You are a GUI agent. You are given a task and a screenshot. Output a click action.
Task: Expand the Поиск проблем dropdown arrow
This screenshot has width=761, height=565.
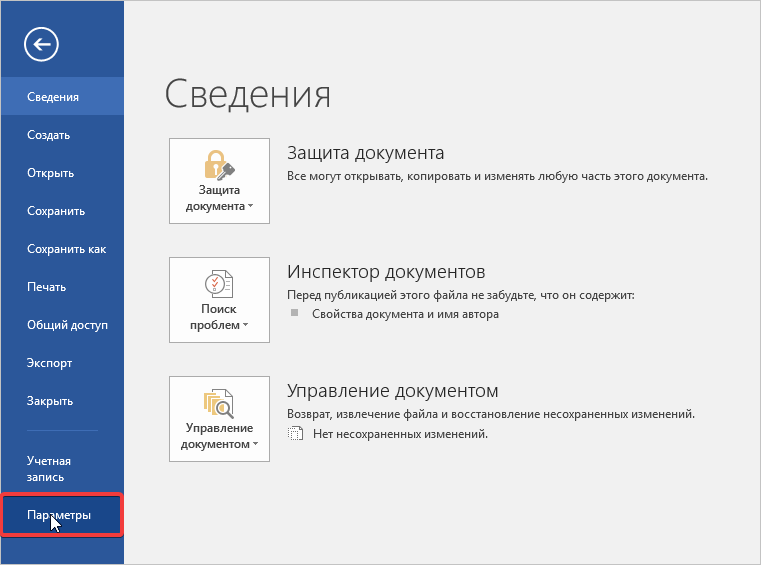pos(245,326)
